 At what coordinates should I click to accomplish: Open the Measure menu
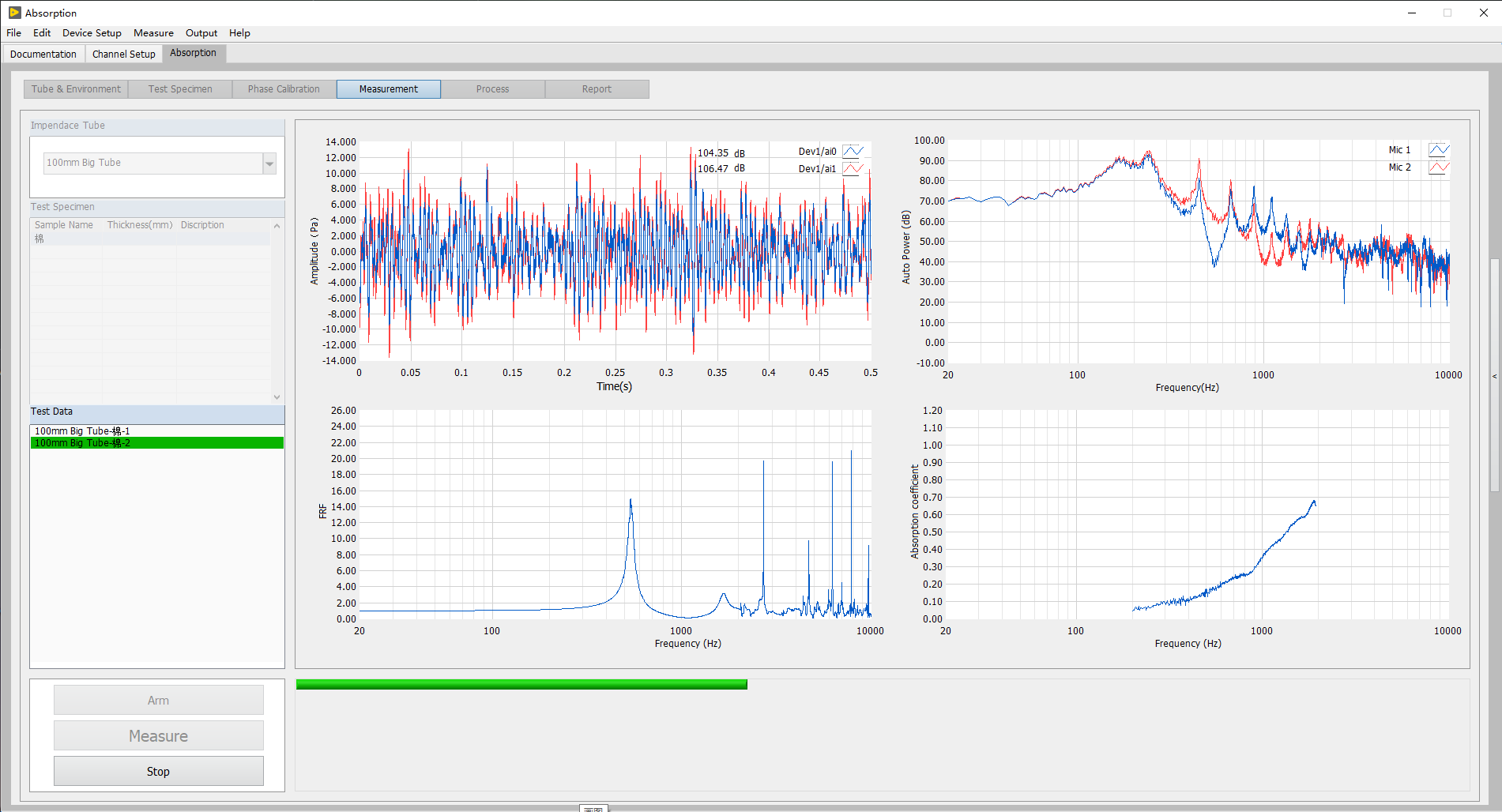point(153,33)
